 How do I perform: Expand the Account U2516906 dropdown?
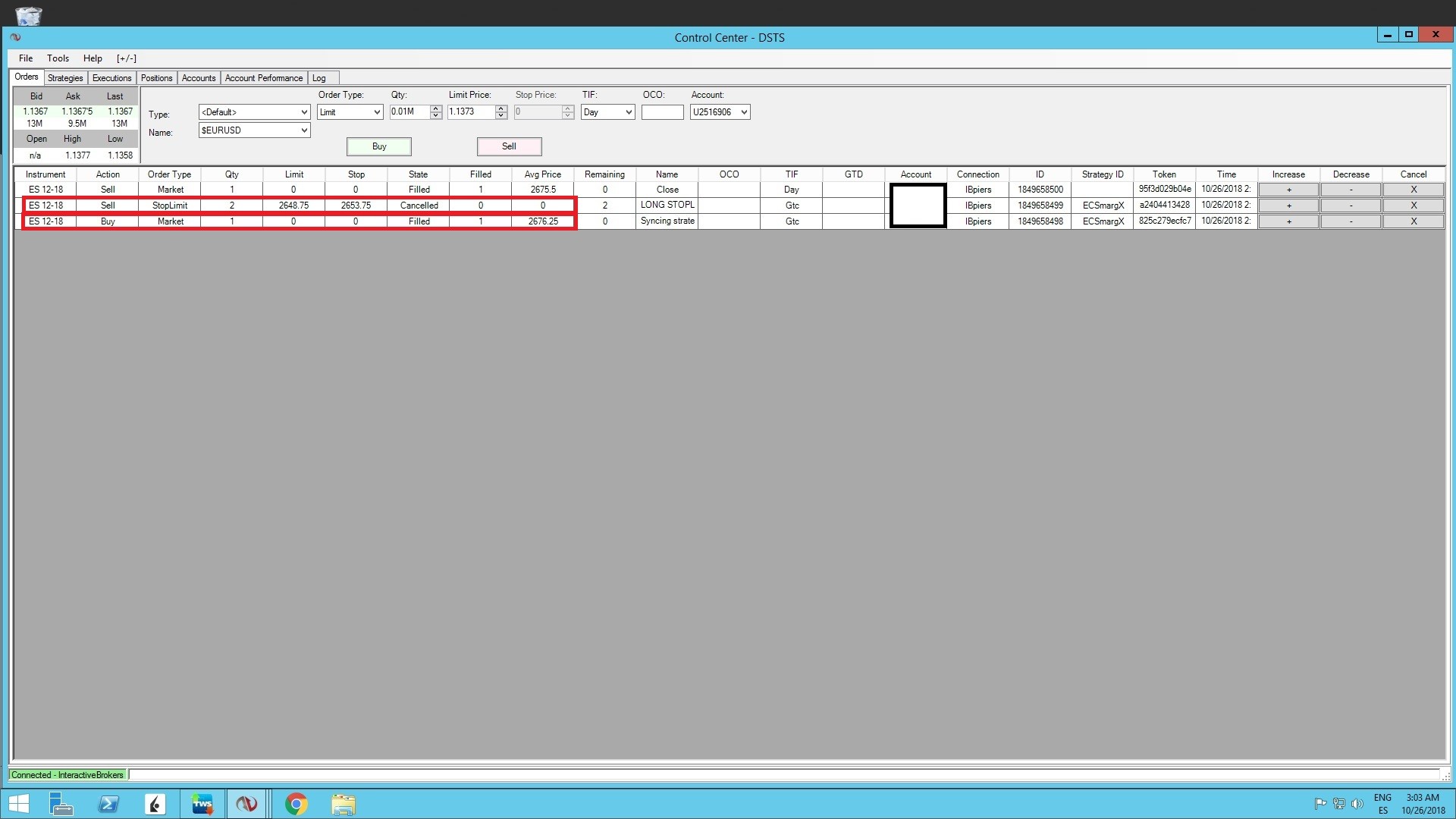(744, 112)
